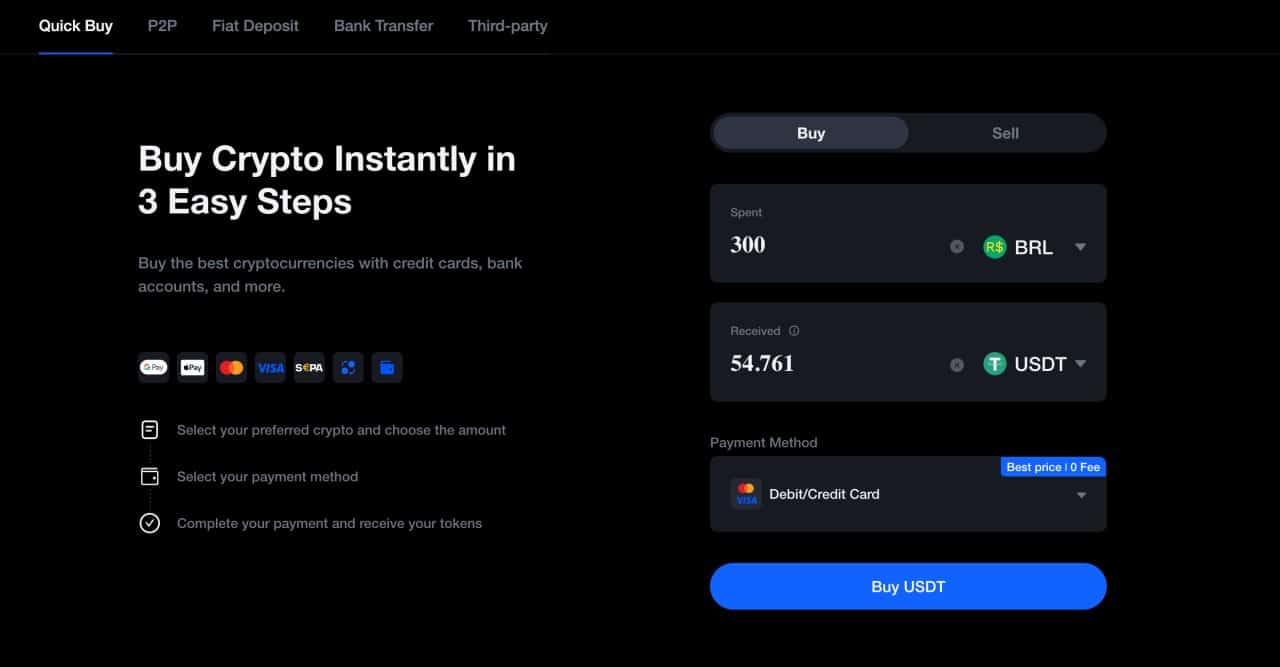Switch to the Buy toggle
Image resolution: width=1280 pixels, height=667 pixels.
(x=810, y=132)
